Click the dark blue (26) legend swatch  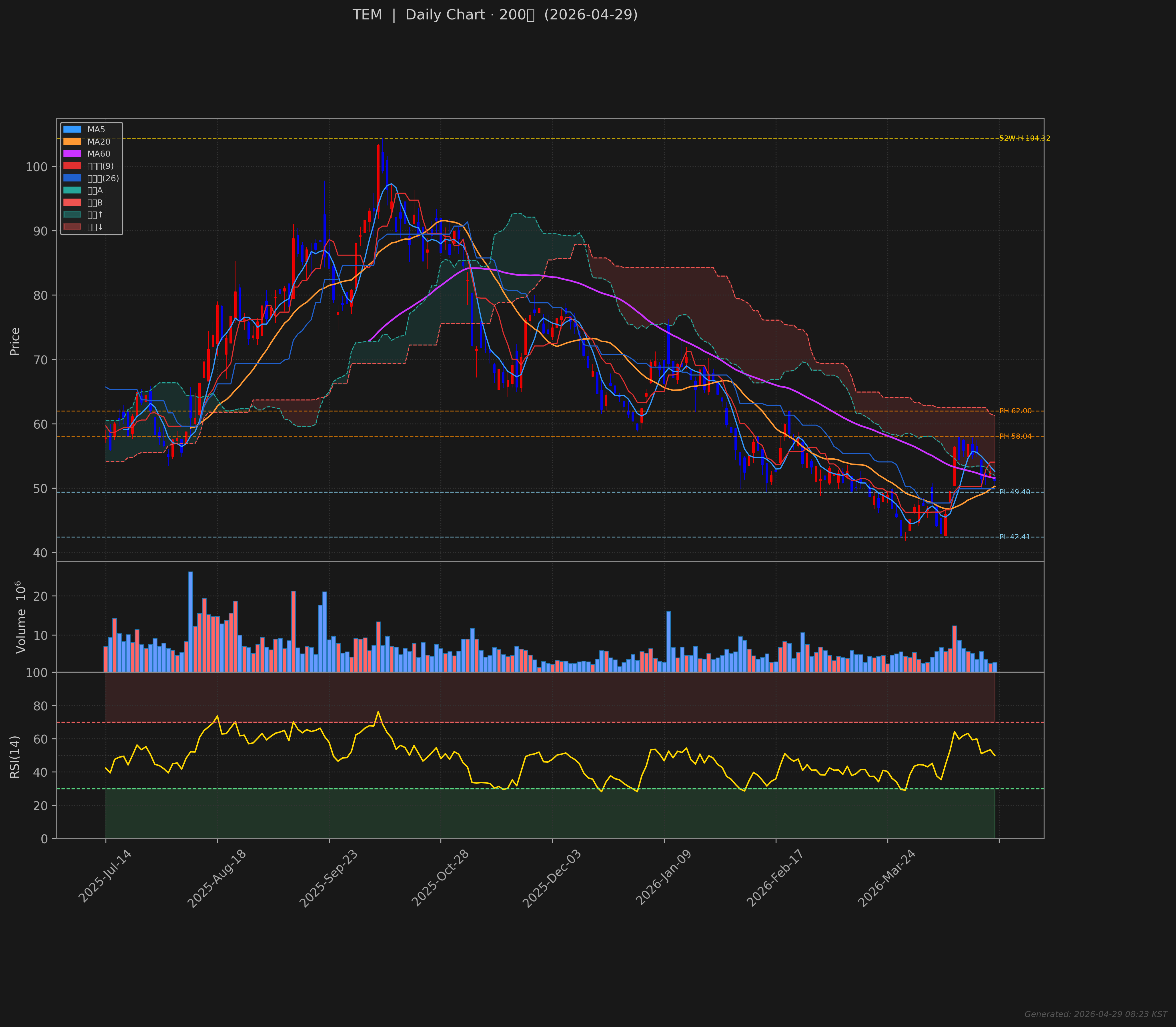click(72, 178)
